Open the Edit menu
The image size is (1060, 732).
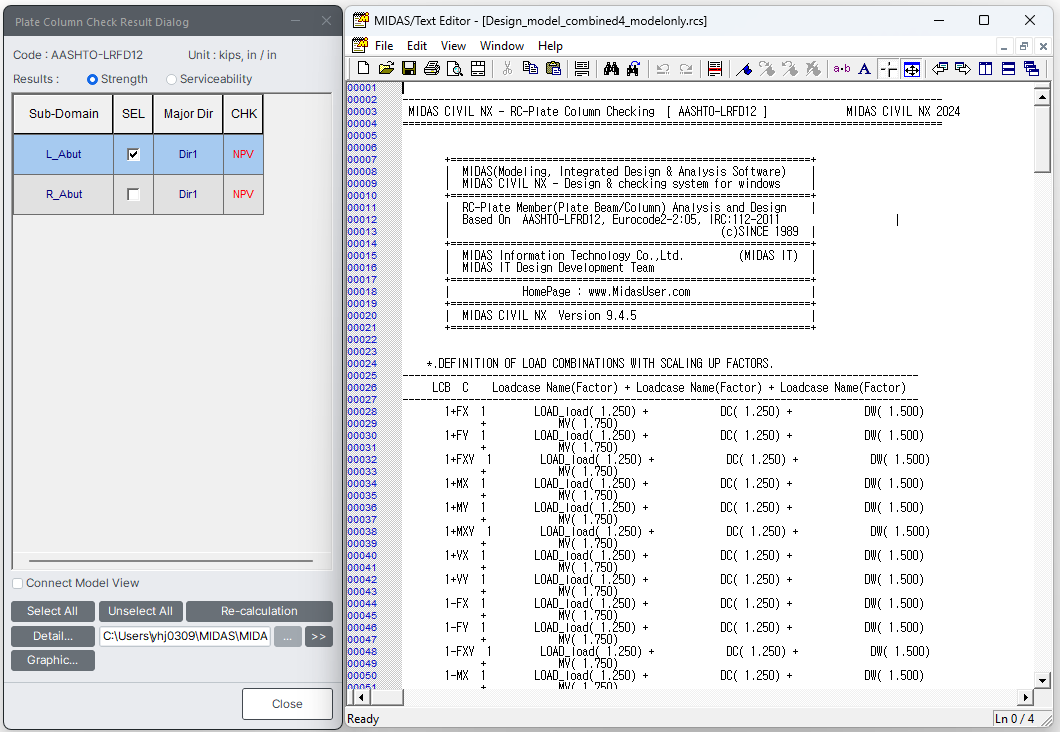coord(417,46)
